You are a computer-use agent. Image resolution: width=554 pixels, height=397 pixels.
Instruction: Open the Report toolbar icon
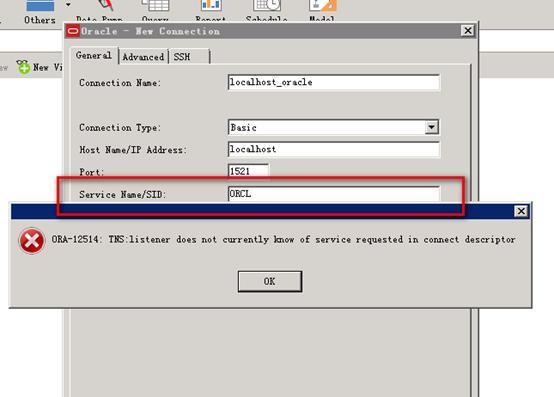click(211, 11)
